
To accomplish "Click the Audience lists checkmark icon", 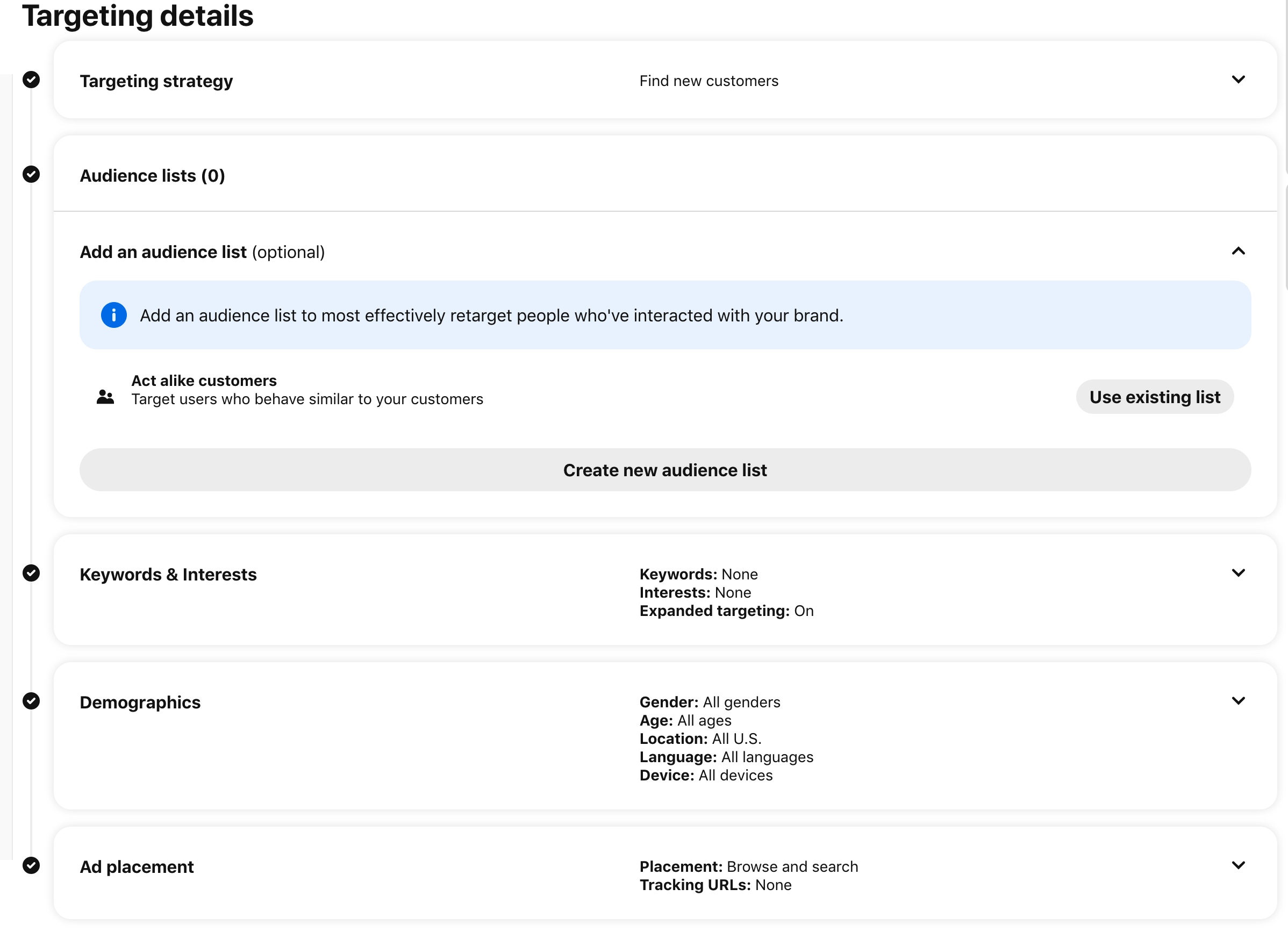I will (x=31, y=174).
